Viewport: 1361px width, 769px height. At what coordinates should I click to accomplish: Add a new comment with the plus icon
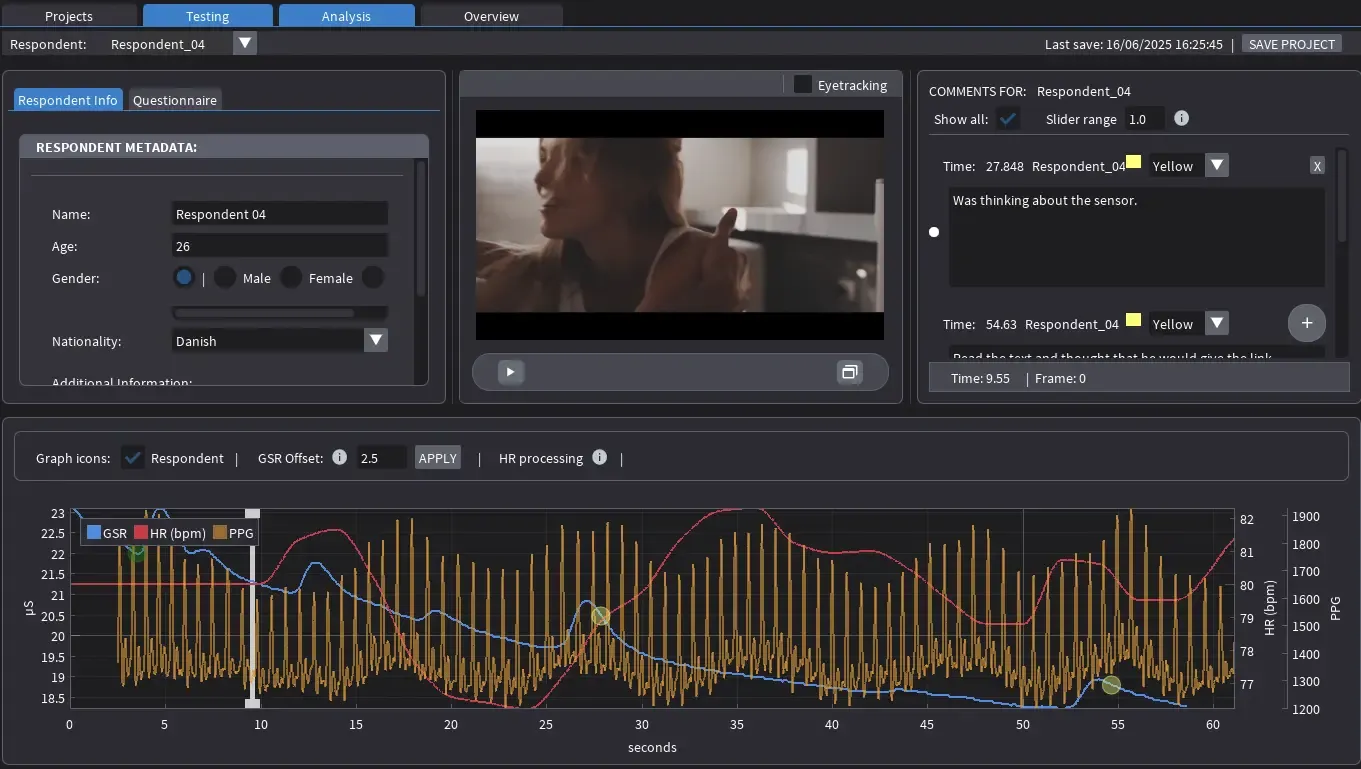pyautogui.click(x=1306, y=322)
